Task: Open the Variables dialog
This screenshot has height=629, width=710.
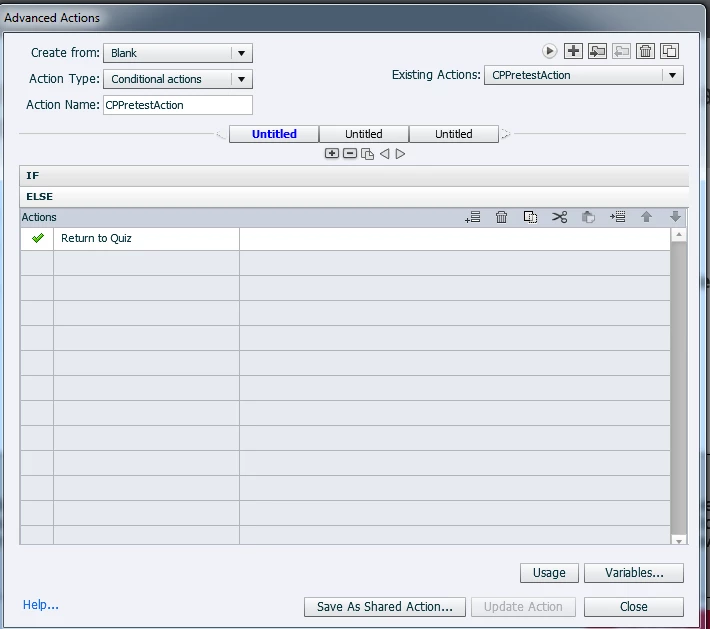Action: [634, 573]
